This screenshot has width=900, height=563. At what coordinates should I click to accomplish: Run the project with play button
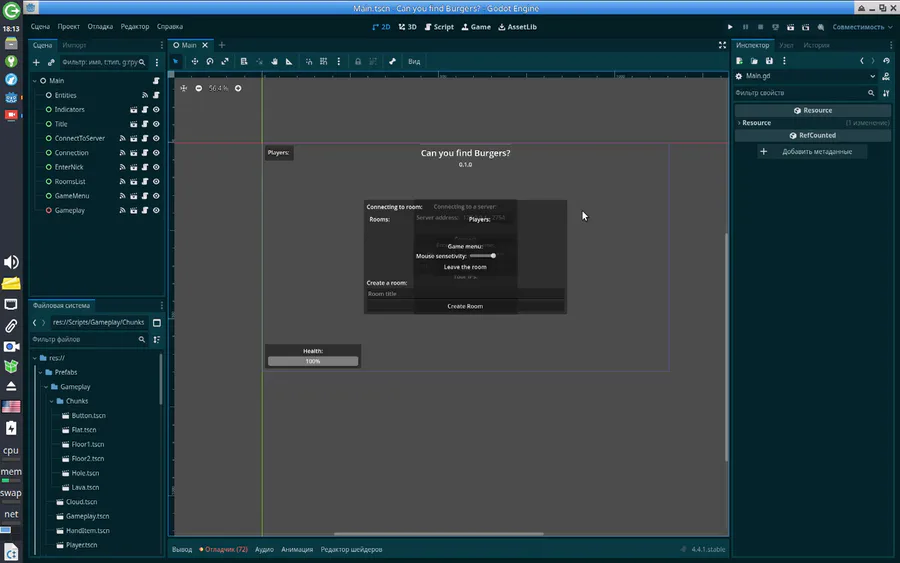coord(730,27)
